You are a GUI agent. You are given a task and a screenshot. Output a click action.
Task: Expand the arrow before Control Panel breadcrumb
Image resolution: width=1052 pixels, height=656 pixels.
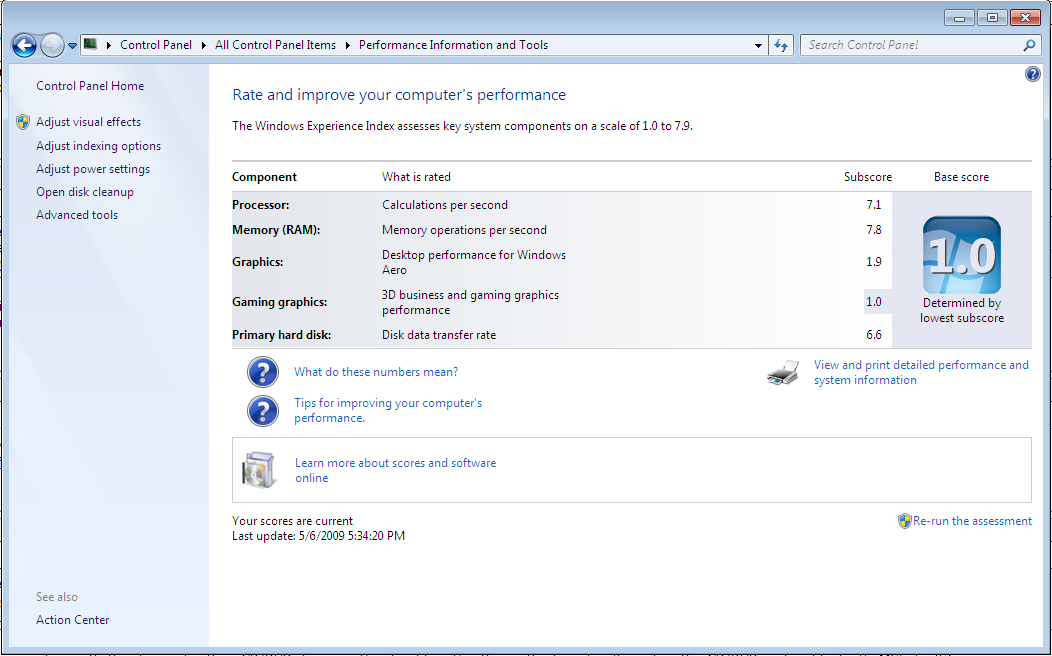click(109, 45)
